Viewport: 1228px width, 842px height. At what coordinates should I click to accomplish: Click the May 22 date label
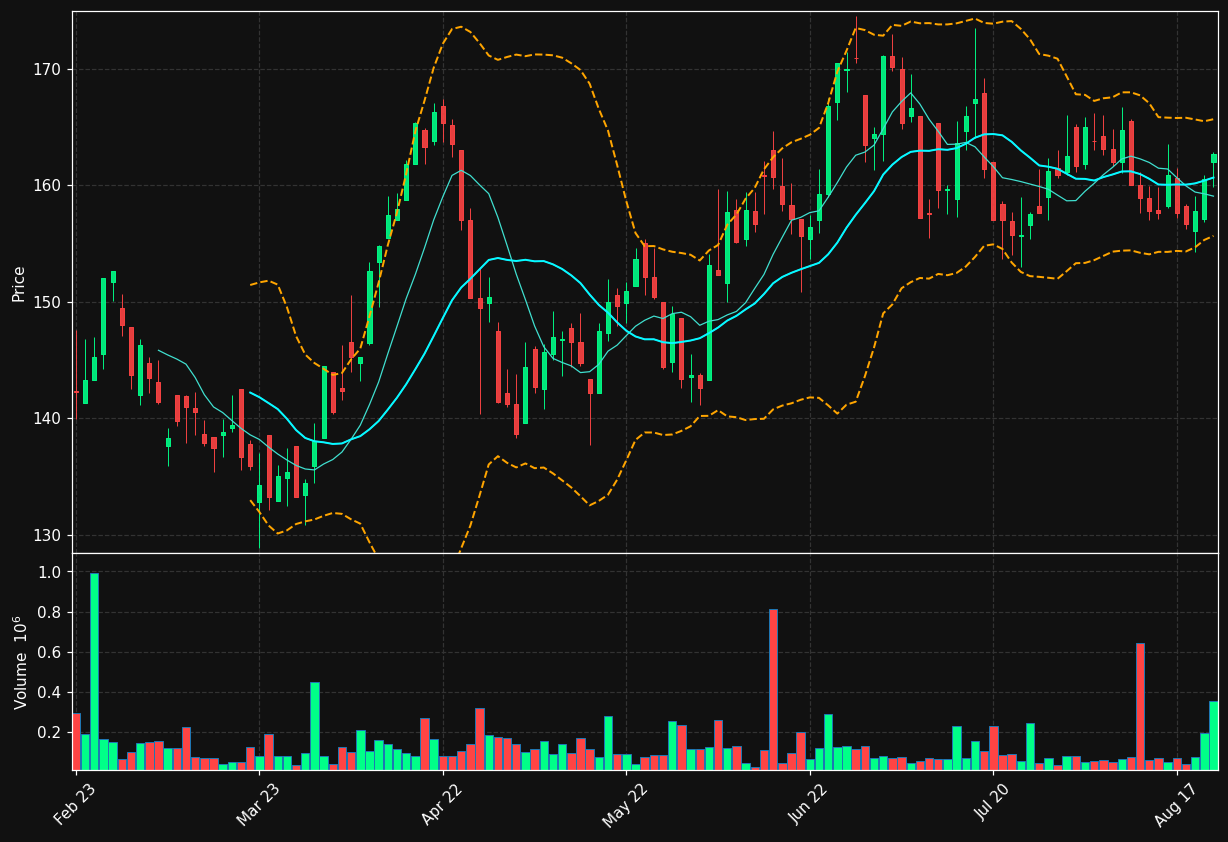tap(626, 803)
